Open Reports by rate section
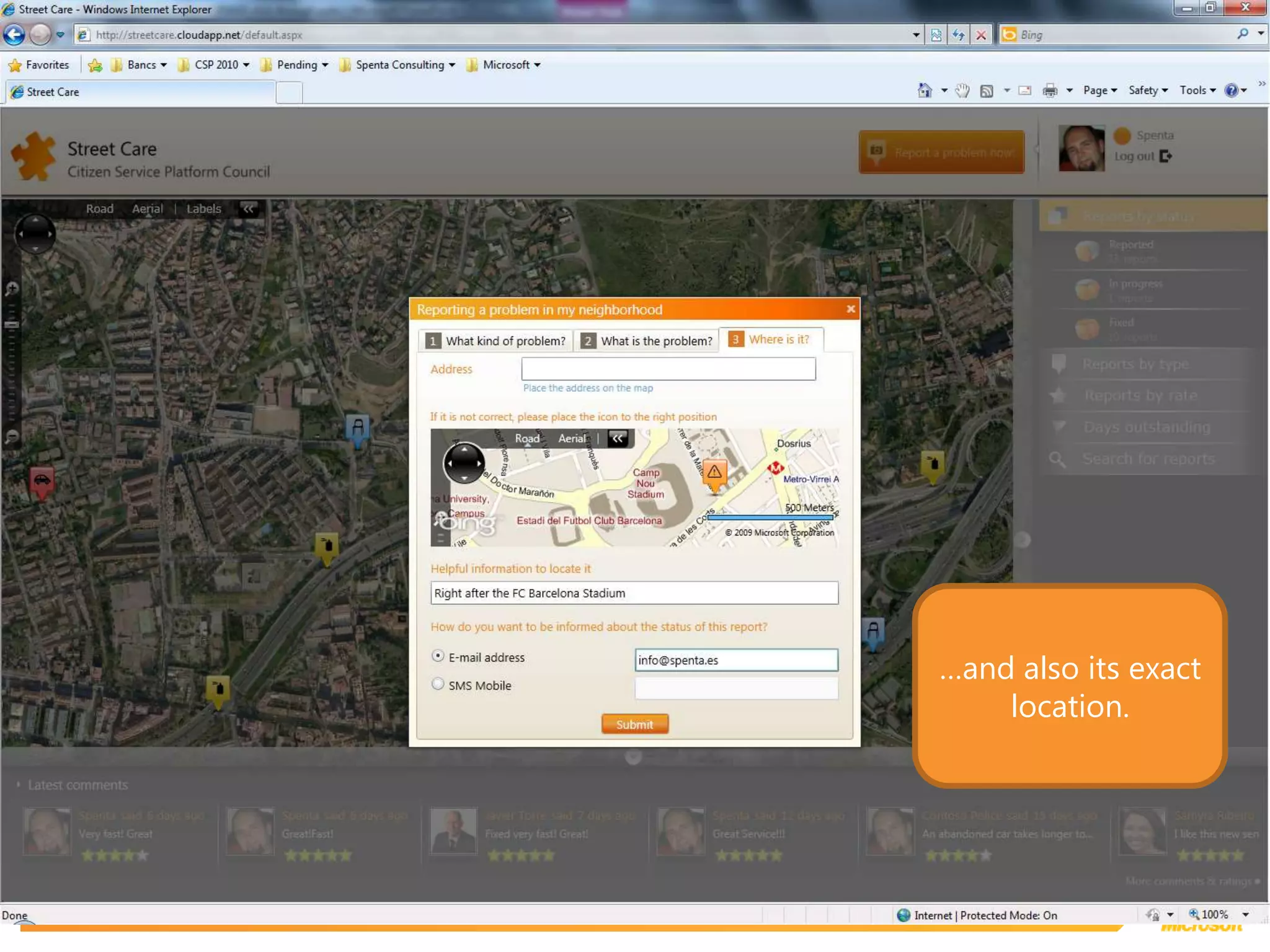Image resolution: width=1270 pixels, height=952 pixels. tap(1140, 395)
